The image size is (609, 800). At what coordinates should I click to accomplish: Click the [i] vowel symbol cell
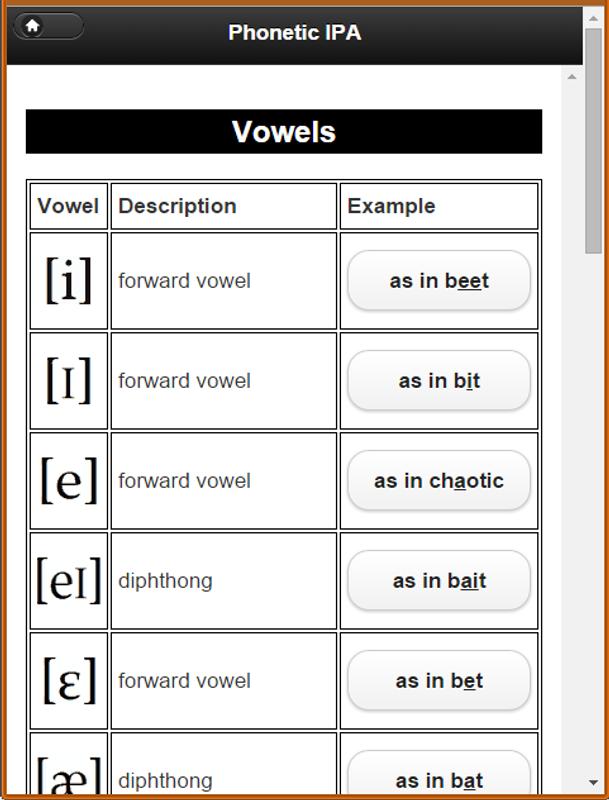(69, 281)
